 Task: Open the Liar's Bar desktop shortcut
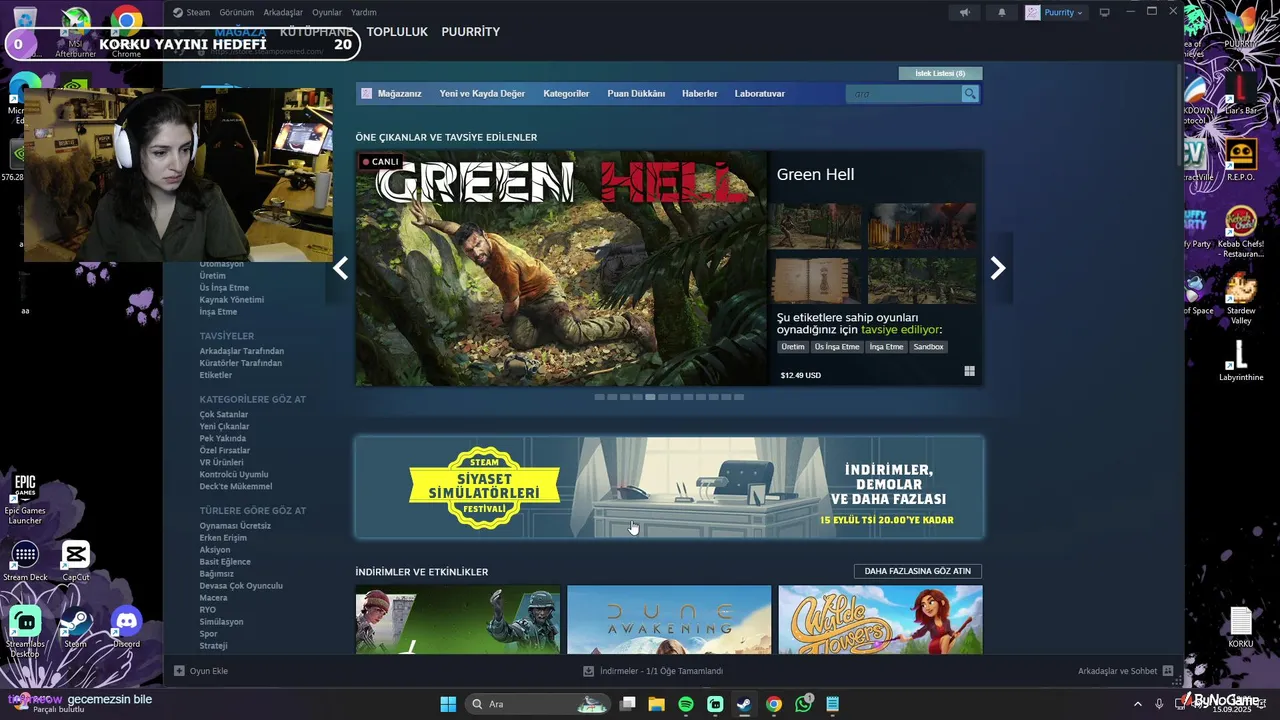[x=1241, y=93]
